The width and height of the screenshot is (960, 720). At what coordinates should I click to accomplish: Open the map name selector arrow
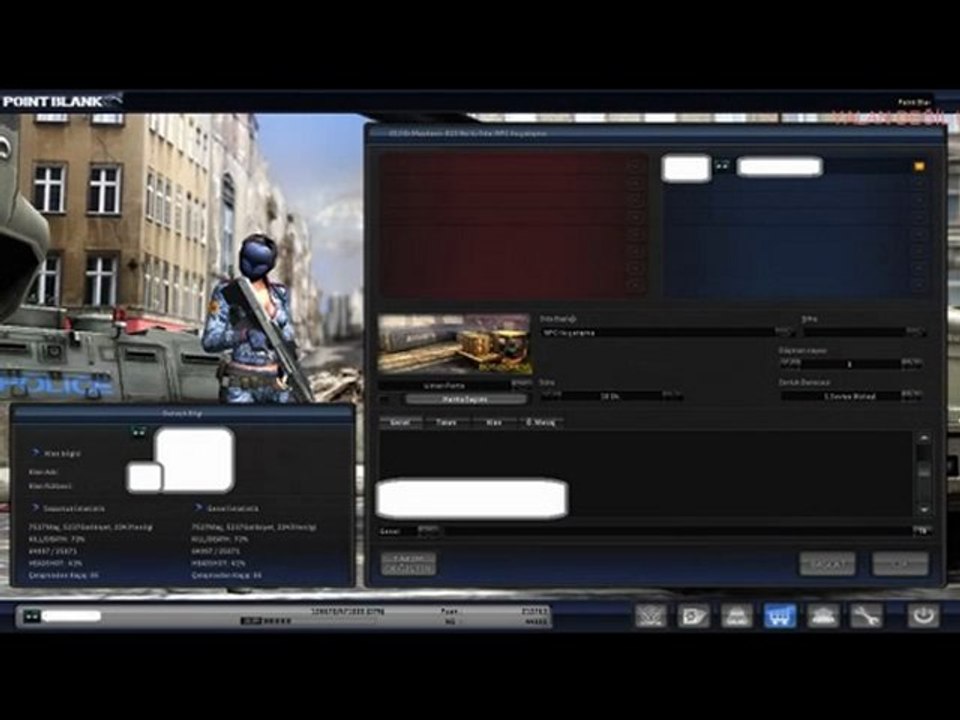(522, 385)
